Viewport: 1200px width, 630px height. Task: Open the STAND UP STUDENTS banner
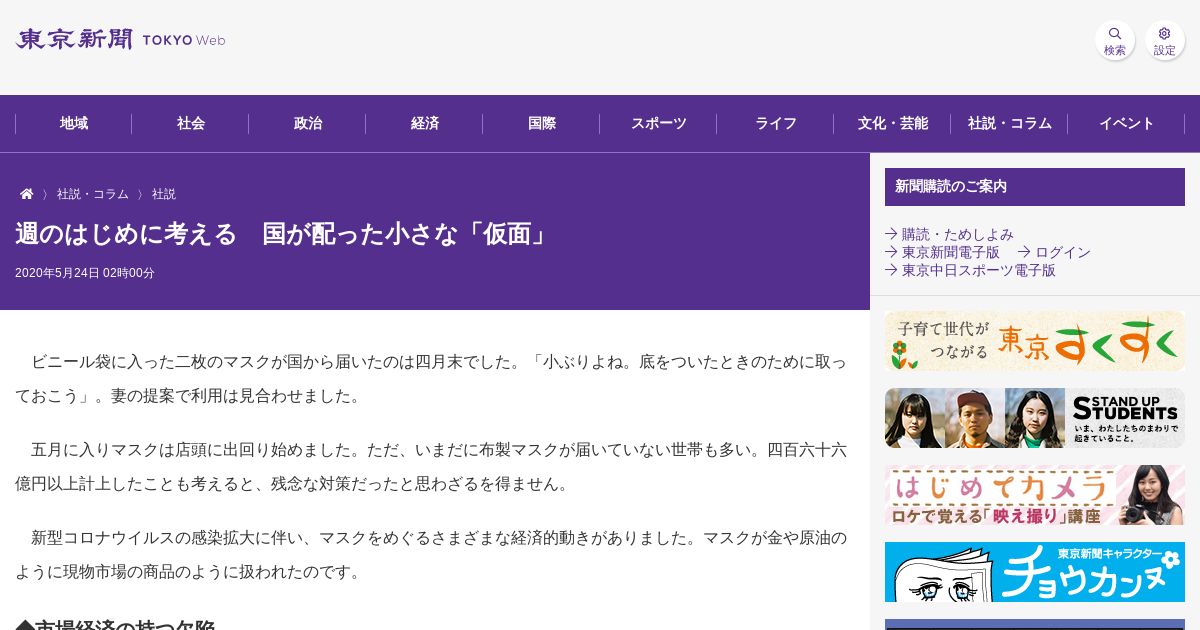point(1035,418)
